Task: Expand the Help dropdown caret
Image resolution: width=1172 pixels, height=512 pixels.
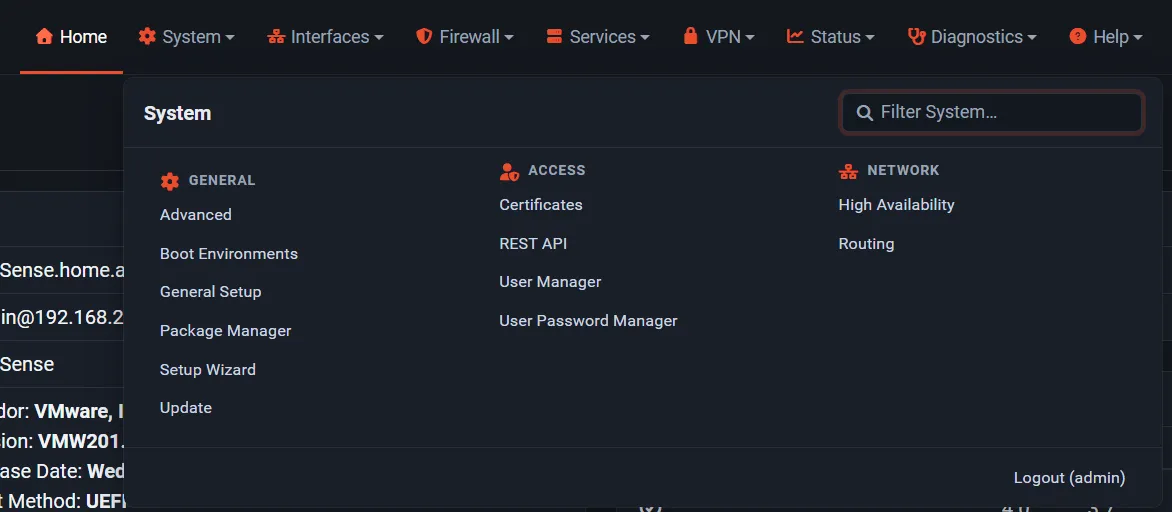Action: 1138,37
